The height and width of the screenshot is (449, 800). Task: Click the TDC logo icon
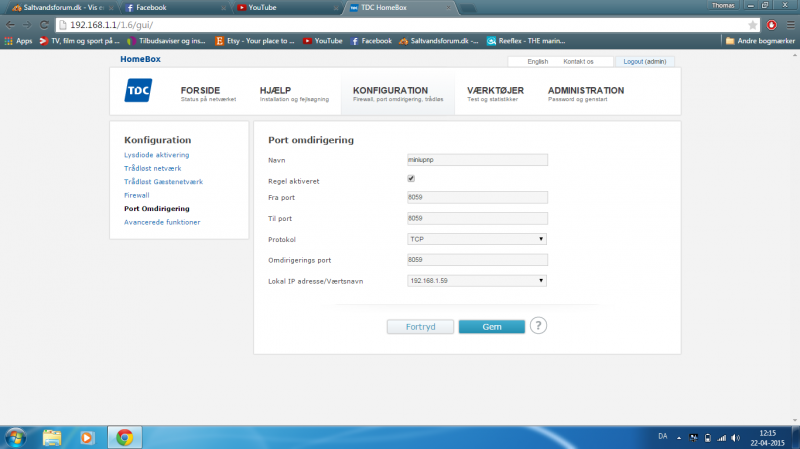pyautogui.click(x=138, y=94)
